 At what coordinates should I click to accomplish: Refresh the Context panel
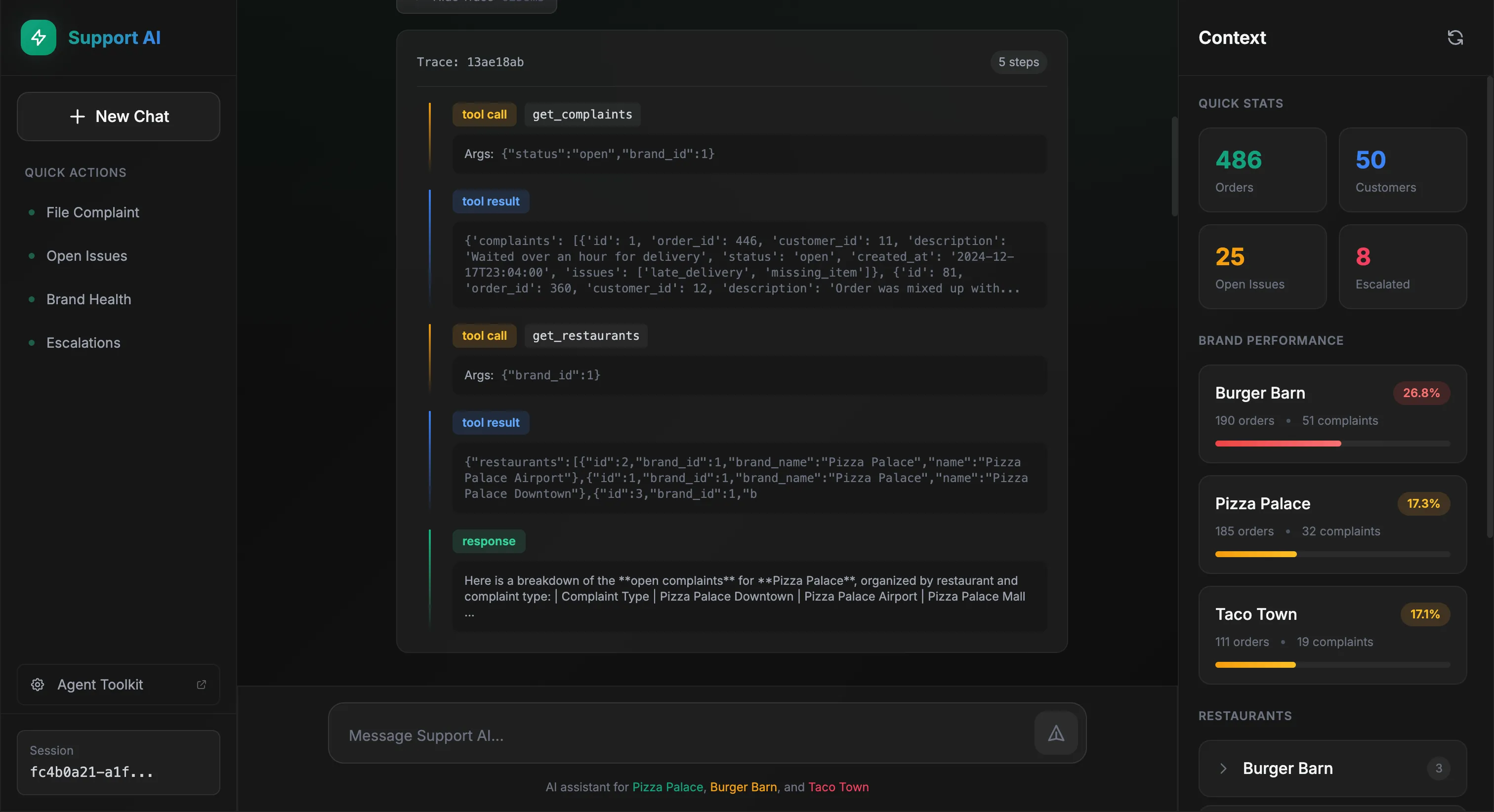(1456, 37)
